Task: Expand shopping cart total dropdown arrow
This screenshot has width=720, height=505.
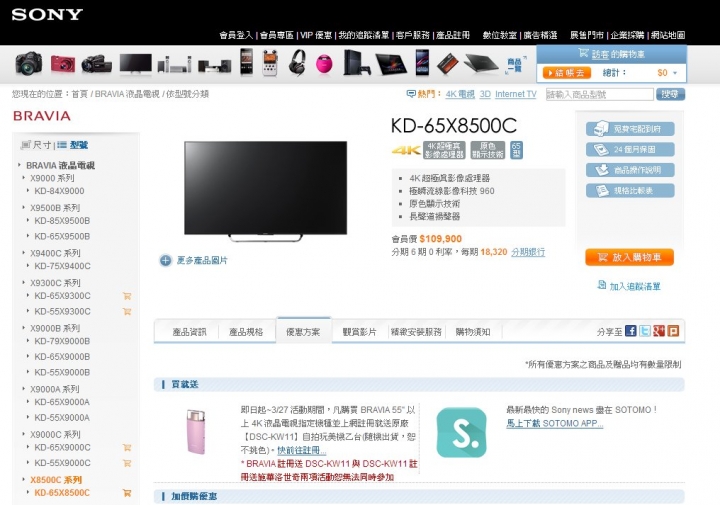Action: click(675, 73)
